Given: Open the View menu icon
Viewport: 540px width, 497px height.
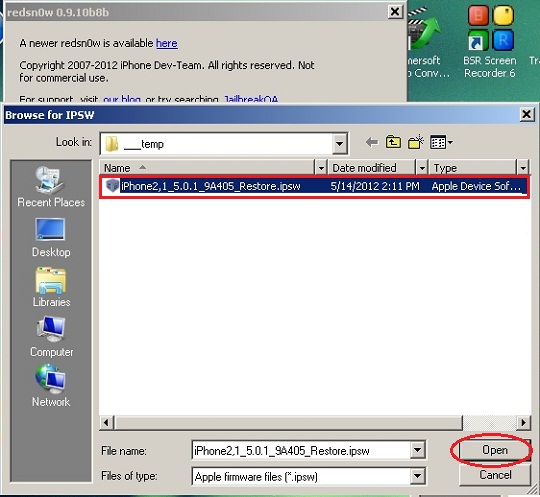Looking at the screenshot, I should click(x=441, y=142).
